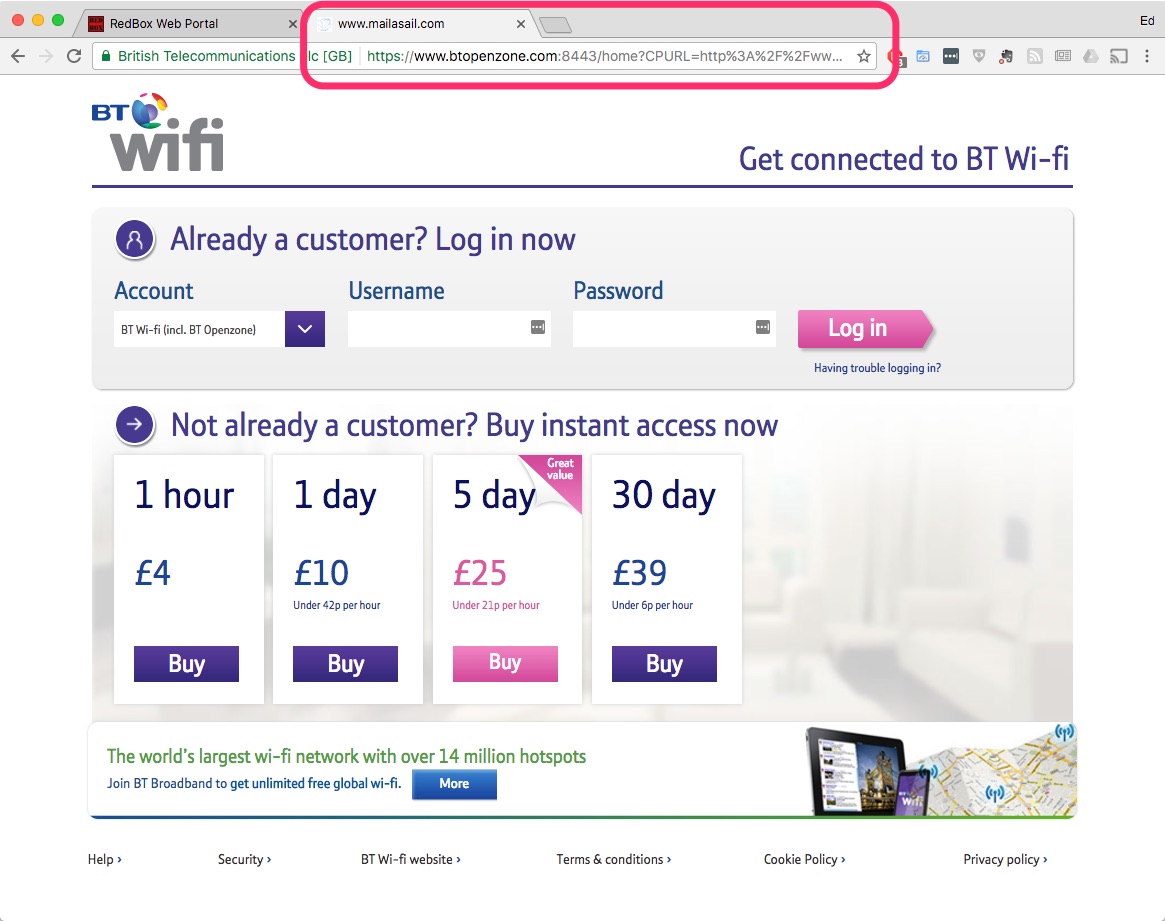Click the 'Under 6p per hour' text
The image size is (1165, 921).
click(652, 605)
